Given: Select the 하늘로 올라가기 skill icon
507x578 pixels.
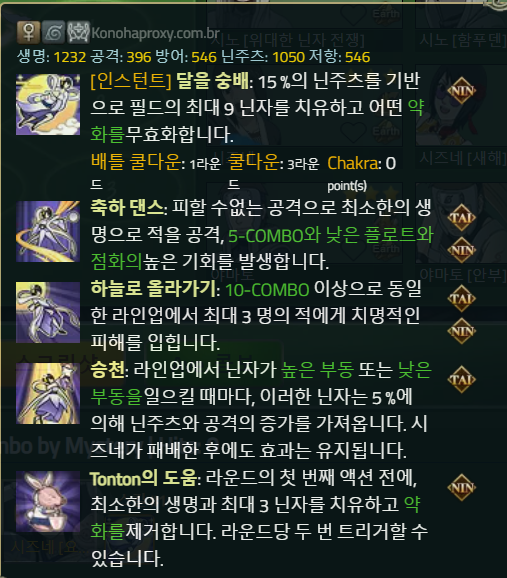Looking at the screenshot, I should (x=48, y=312).
